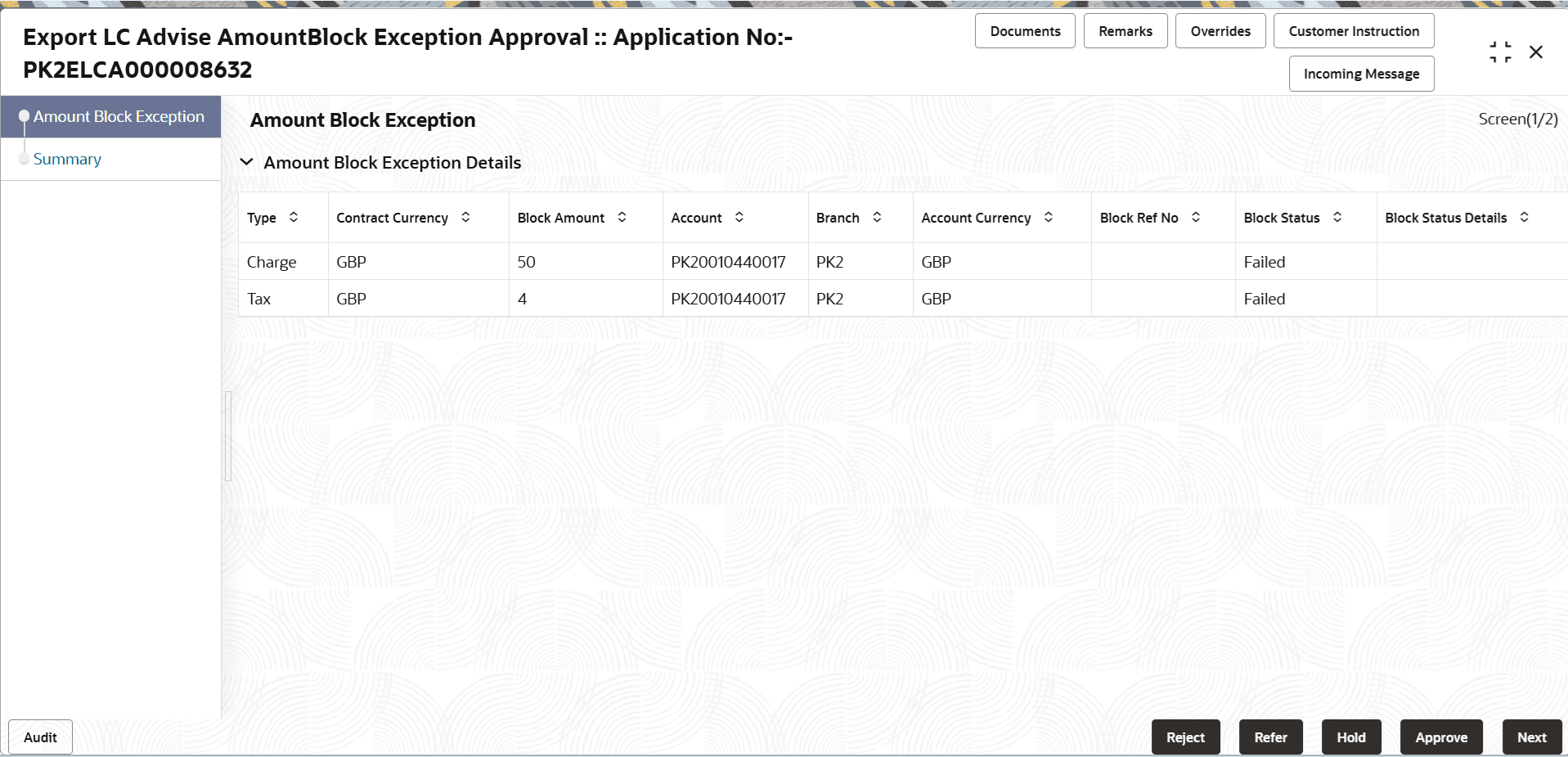This screenshot has width=1568, height=757.
Task: Close the exception approval window
Action: click(x=1536, y=52)
